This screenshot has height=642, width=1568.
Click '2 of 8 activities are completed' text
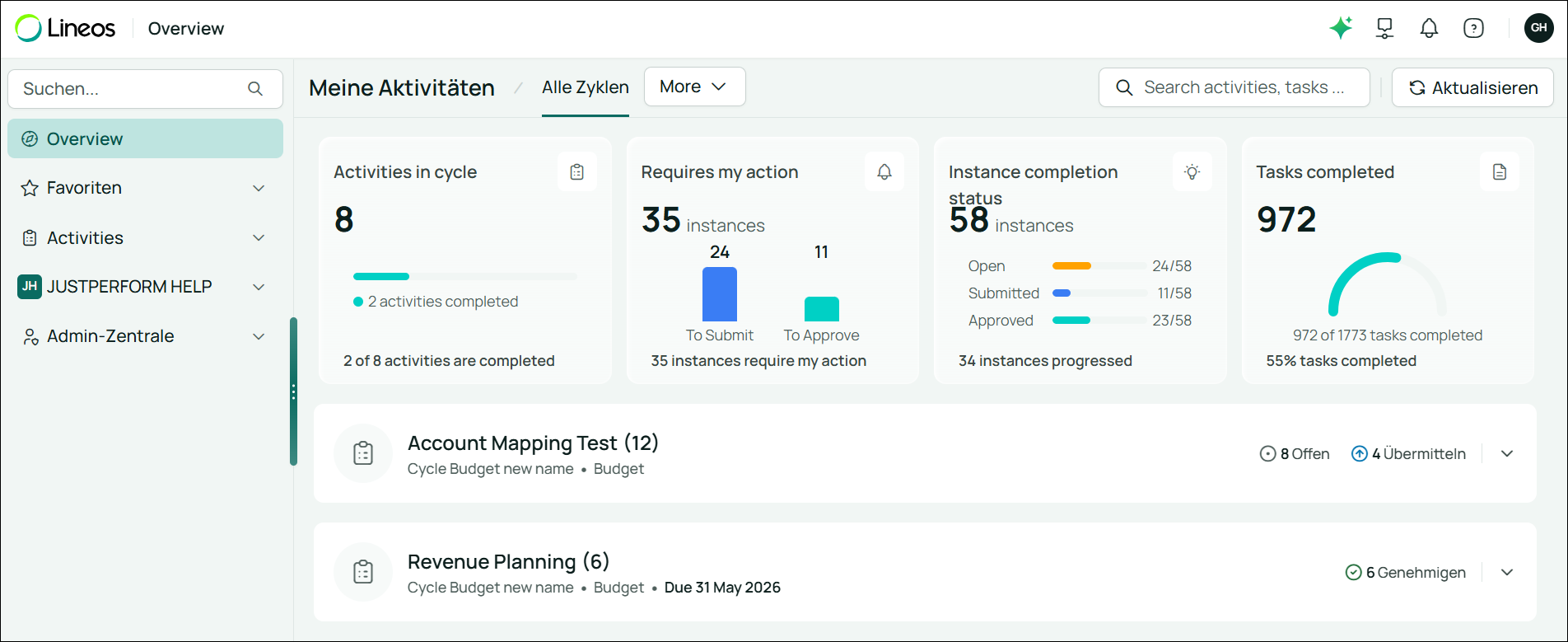[449, 361]
